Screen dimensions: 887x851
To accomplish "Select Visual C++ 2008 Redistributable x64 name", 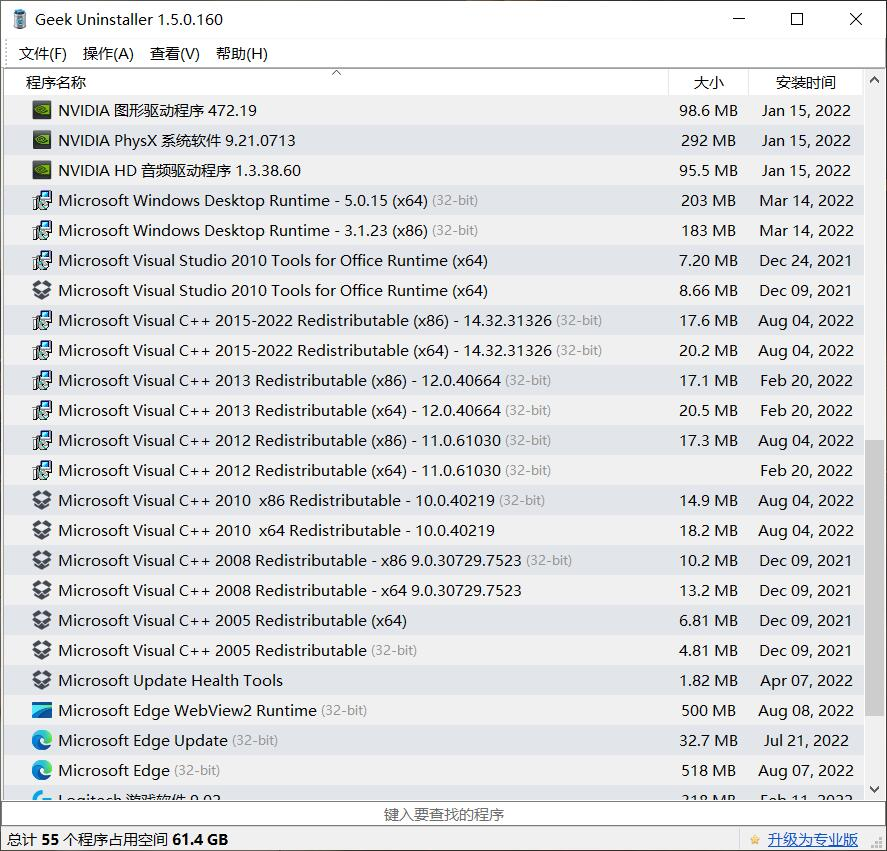I will tap(290, 590).
